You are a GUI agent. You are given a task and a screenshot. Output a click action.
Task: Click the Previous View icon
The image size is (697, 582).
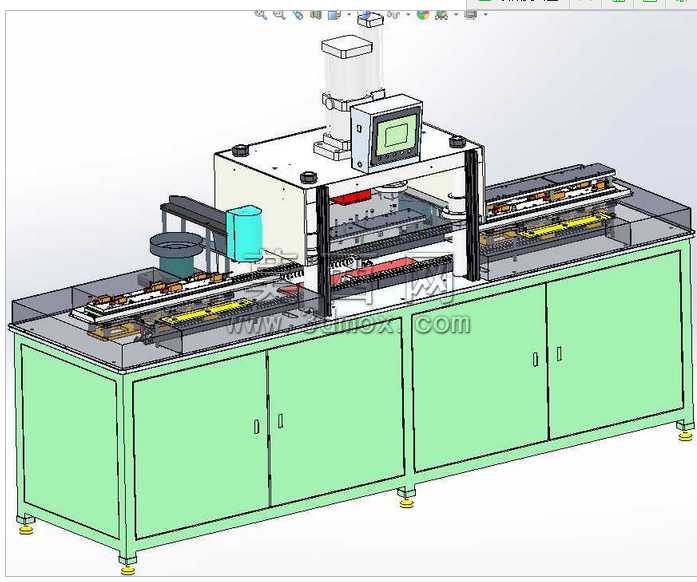(298, 15)
